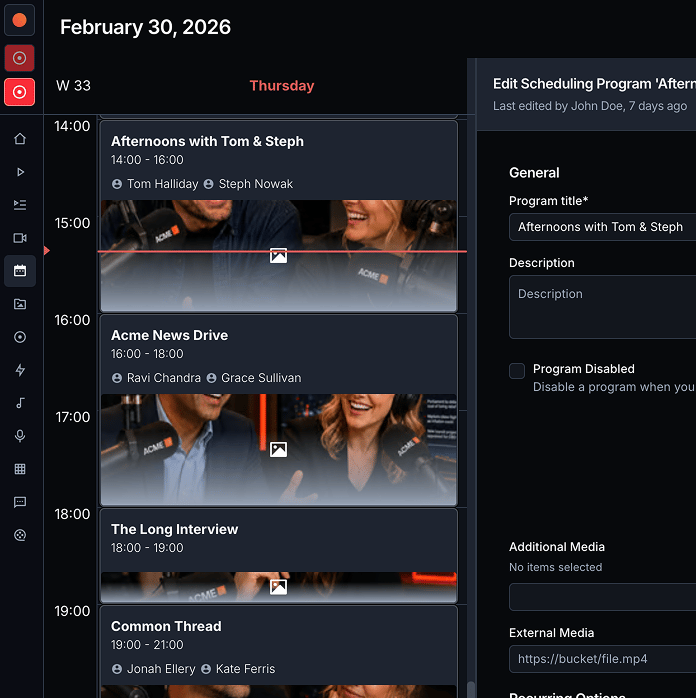Click host name Ravi Chandra
The width and height of the screenshot is (696, 698).
click(164, 378)
